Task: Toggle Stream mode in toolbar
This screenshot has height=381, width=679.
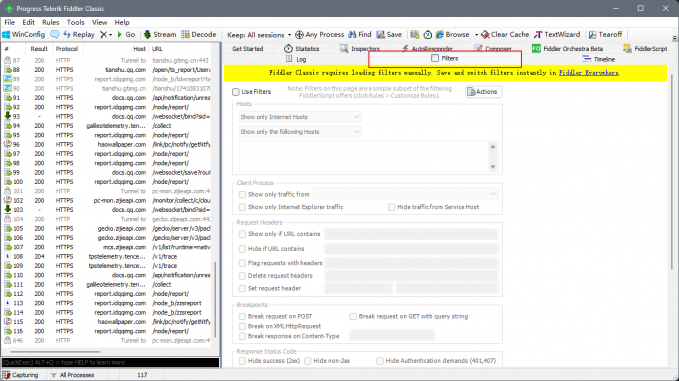Action: (160, 35)
